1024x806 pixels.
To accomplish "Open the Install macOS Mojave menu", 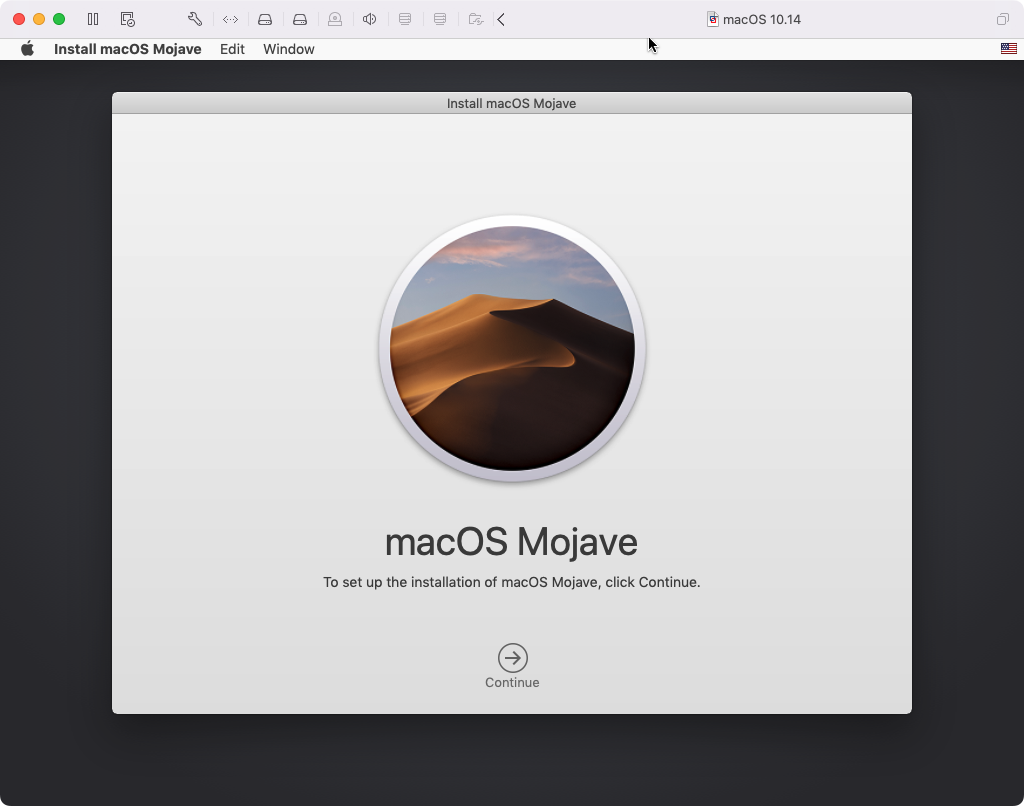I will 127,49.
